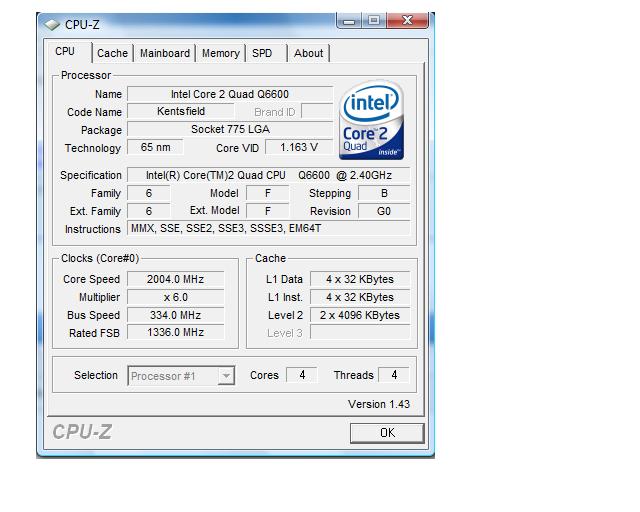Screen dimensions: 640x512
Task: Click the OK button
Action: pyautogui.click(x=387, y=433)
